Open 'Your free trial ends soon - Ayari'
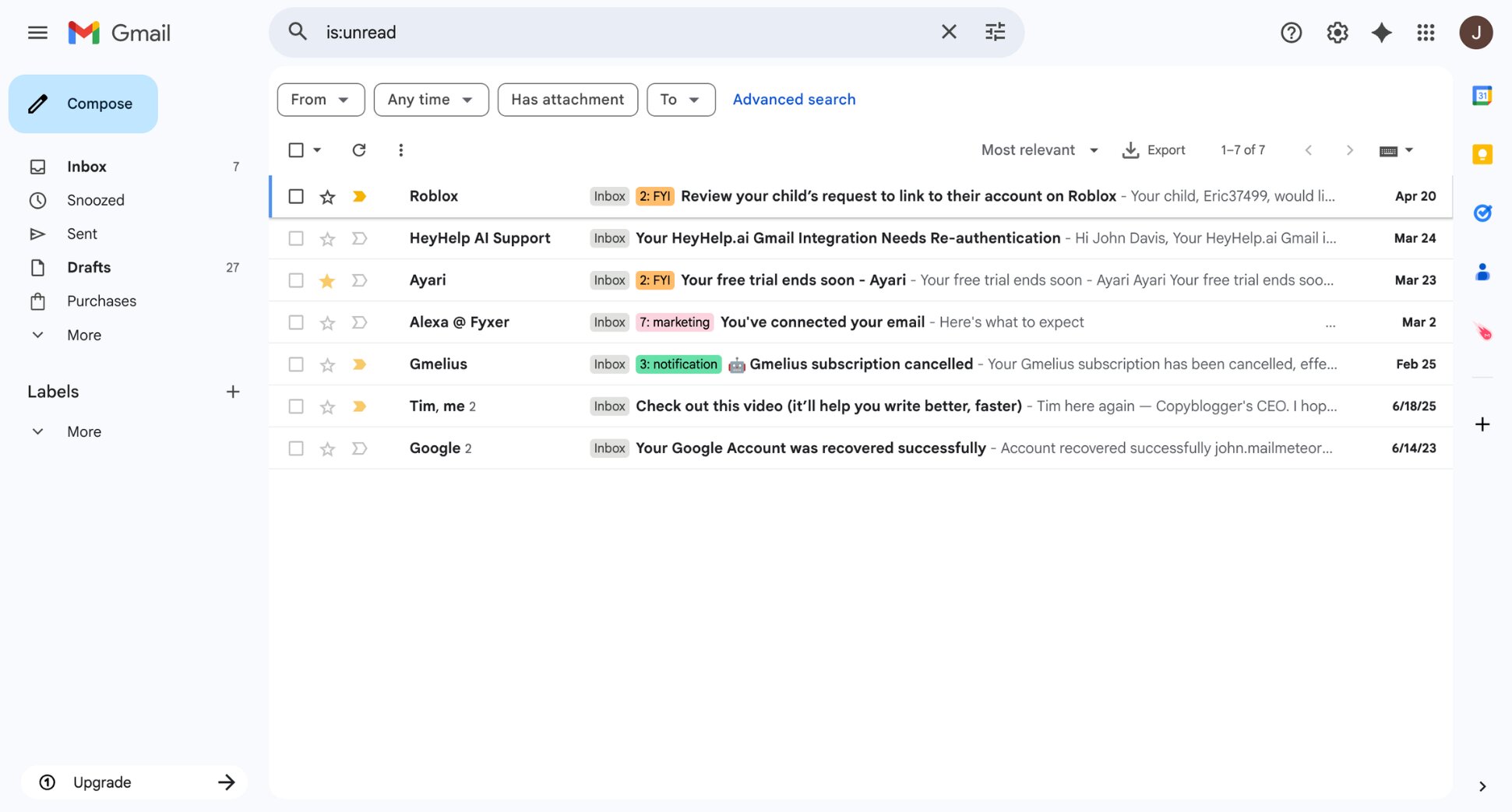The image size is (1512, 812). coord(861,280)
